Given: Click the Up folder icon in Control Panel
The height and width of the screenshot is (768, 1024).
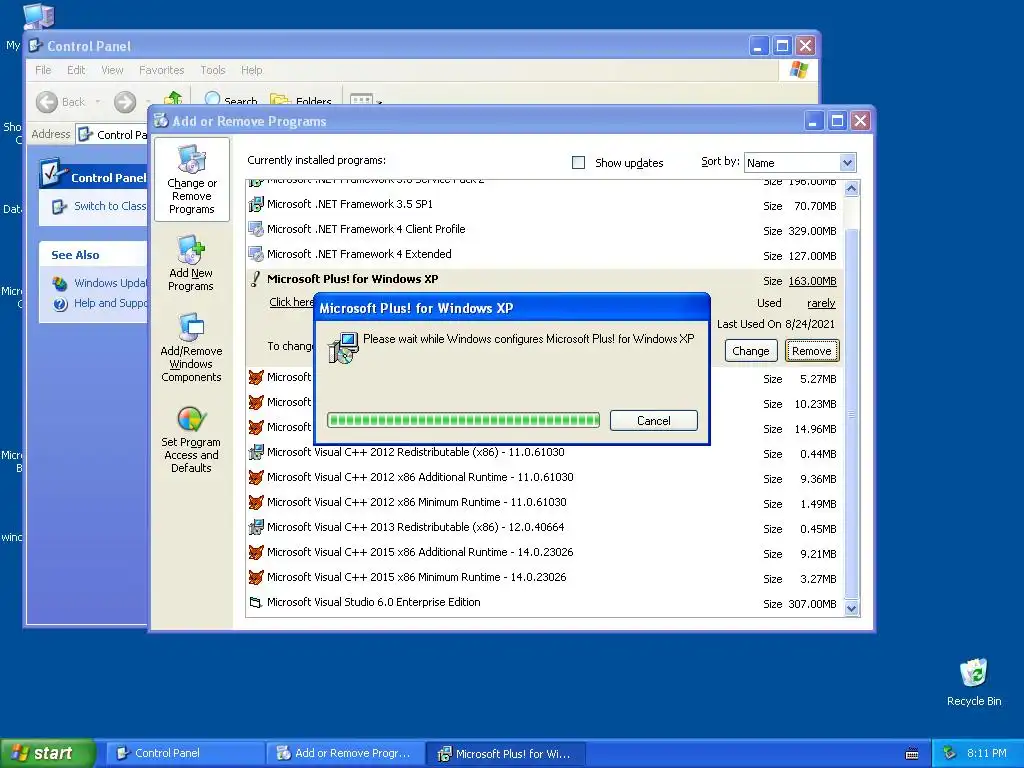Looking at the screenshot, I should click(172, 98).
